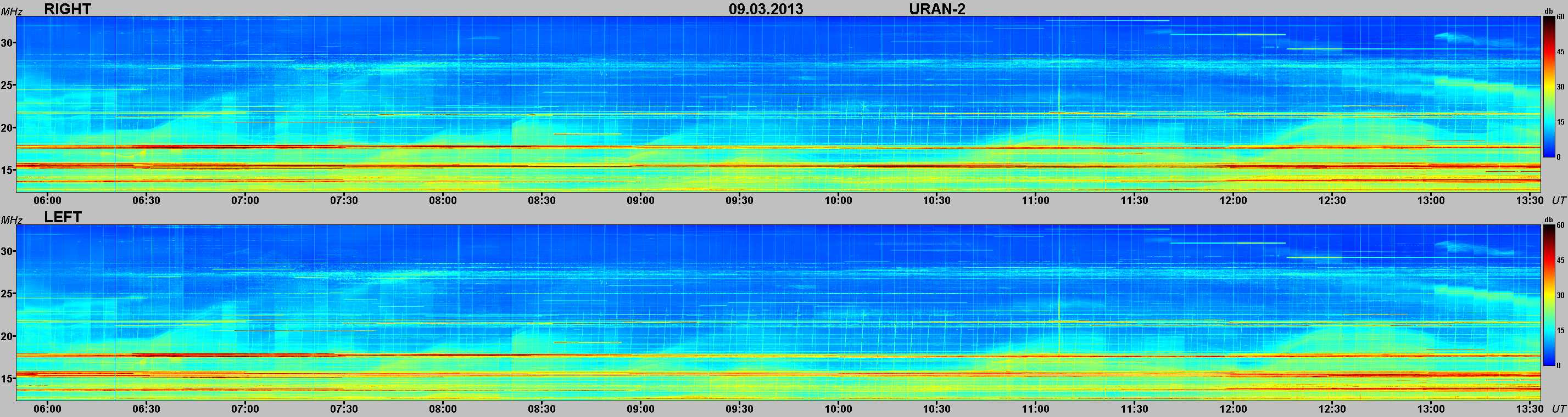
Task: Select the date label 09.03.2013
Action: point(766,9)
